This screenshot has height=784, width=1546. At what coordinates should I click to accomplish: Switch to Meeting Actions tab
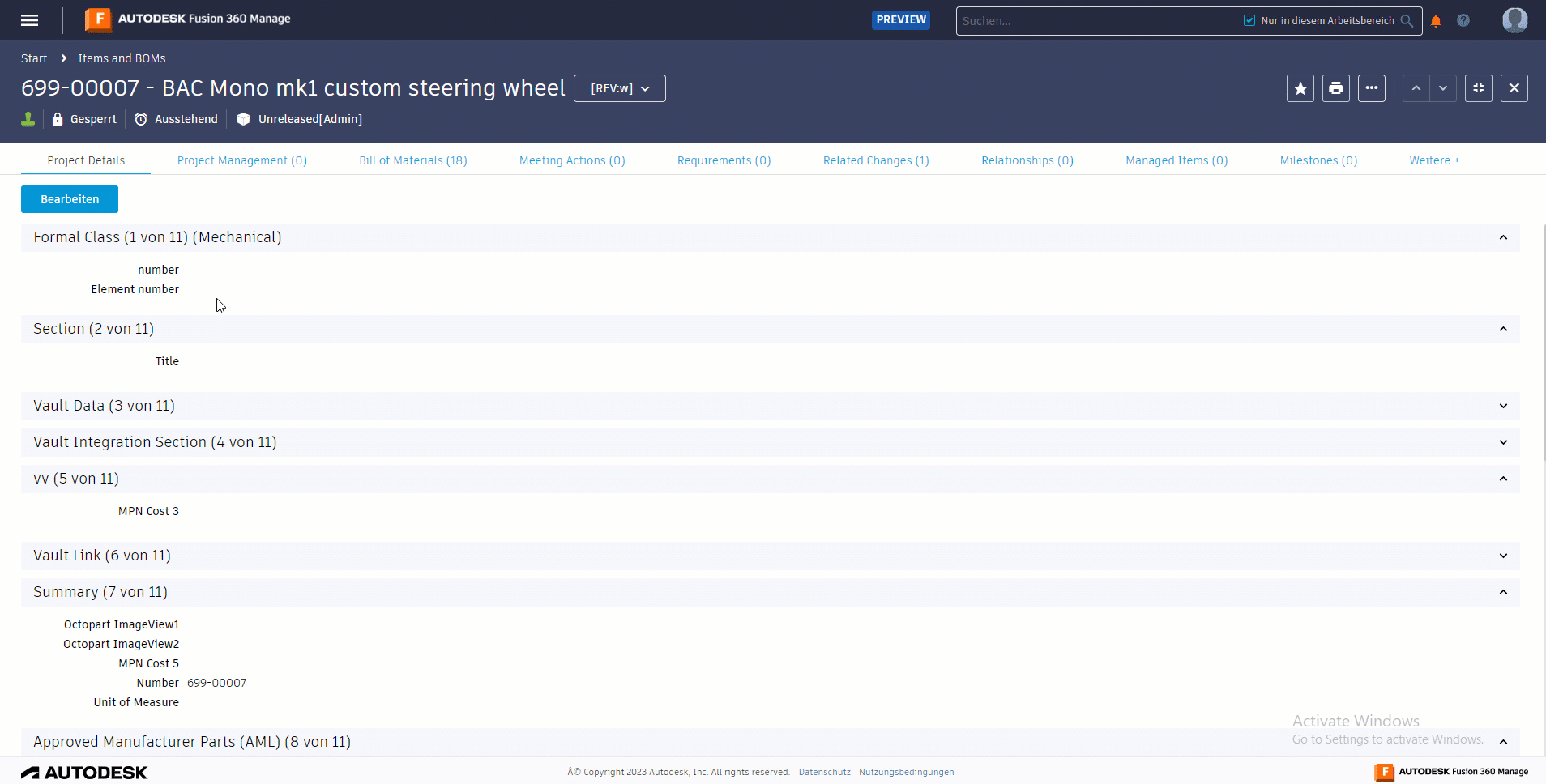(572, 160)
